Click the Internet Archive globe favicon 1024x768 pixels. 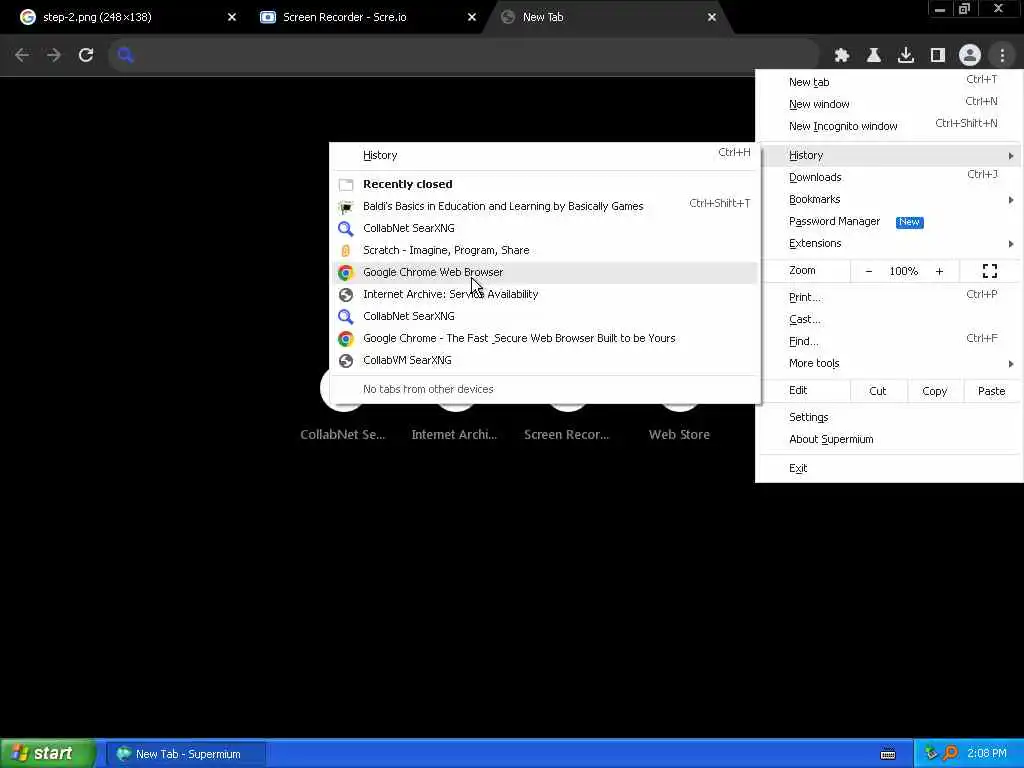pyautogui.click(x=346, y=295)
